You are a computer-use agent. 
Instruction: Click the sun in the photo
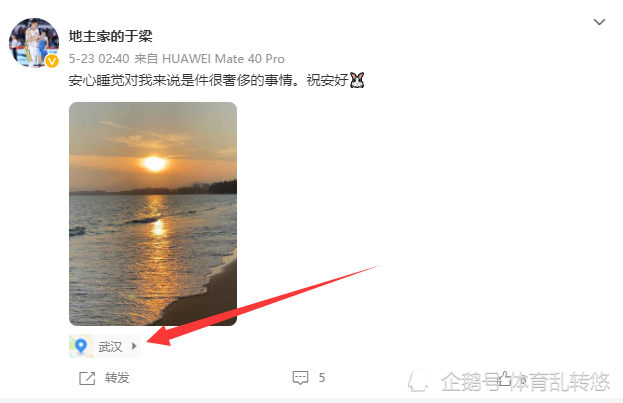click(x=155, y=163)
